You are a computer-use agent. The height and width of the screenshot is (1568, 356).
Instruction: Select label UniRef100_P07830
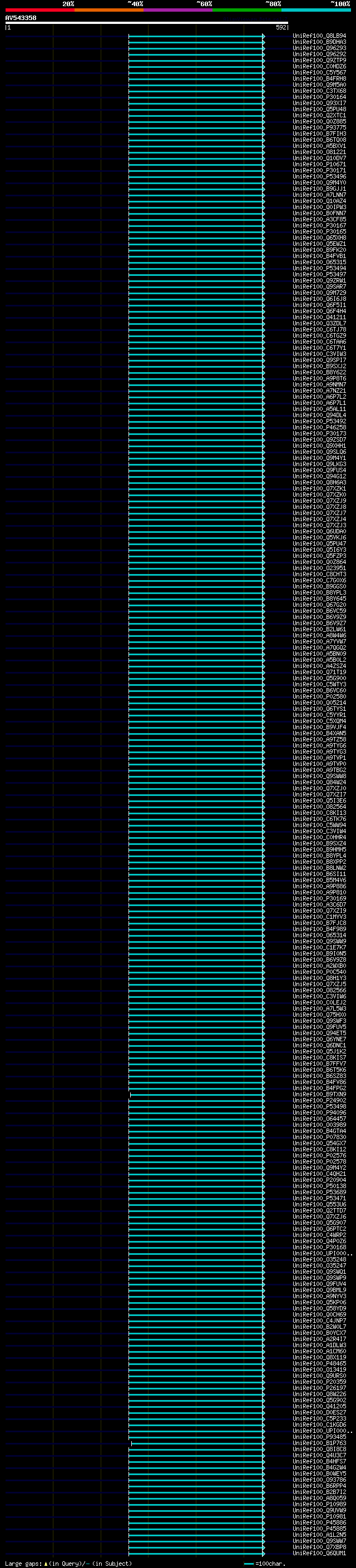319,1136
